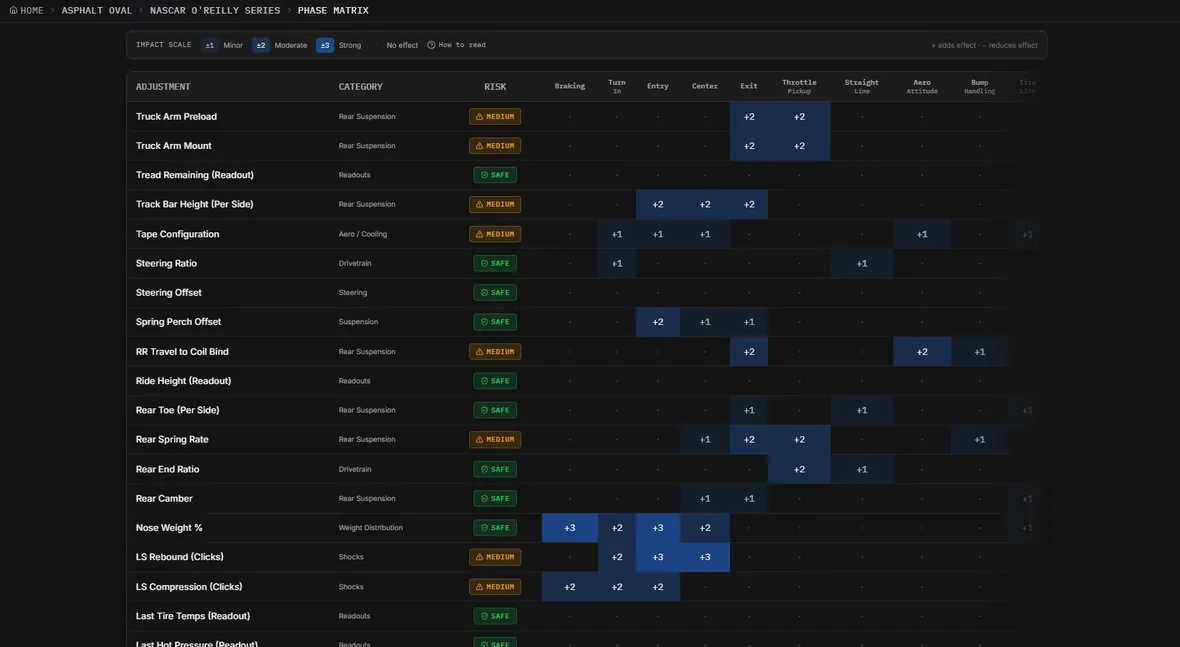Click Safe badge for Ride Height
Image resolution: width=1180 pixels, height=647 pixels.
click(x=495, y=381)
